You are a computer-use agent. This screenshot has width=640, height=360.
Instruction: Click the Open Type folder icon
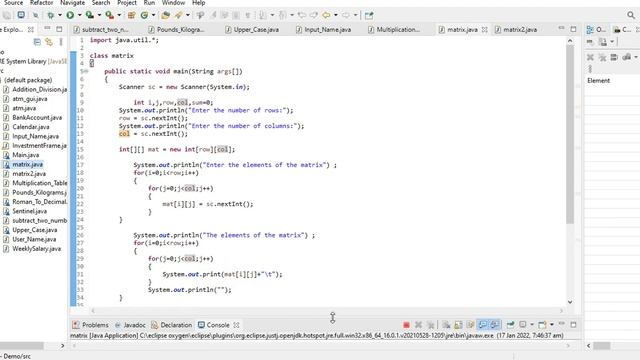tap(165, 16)
